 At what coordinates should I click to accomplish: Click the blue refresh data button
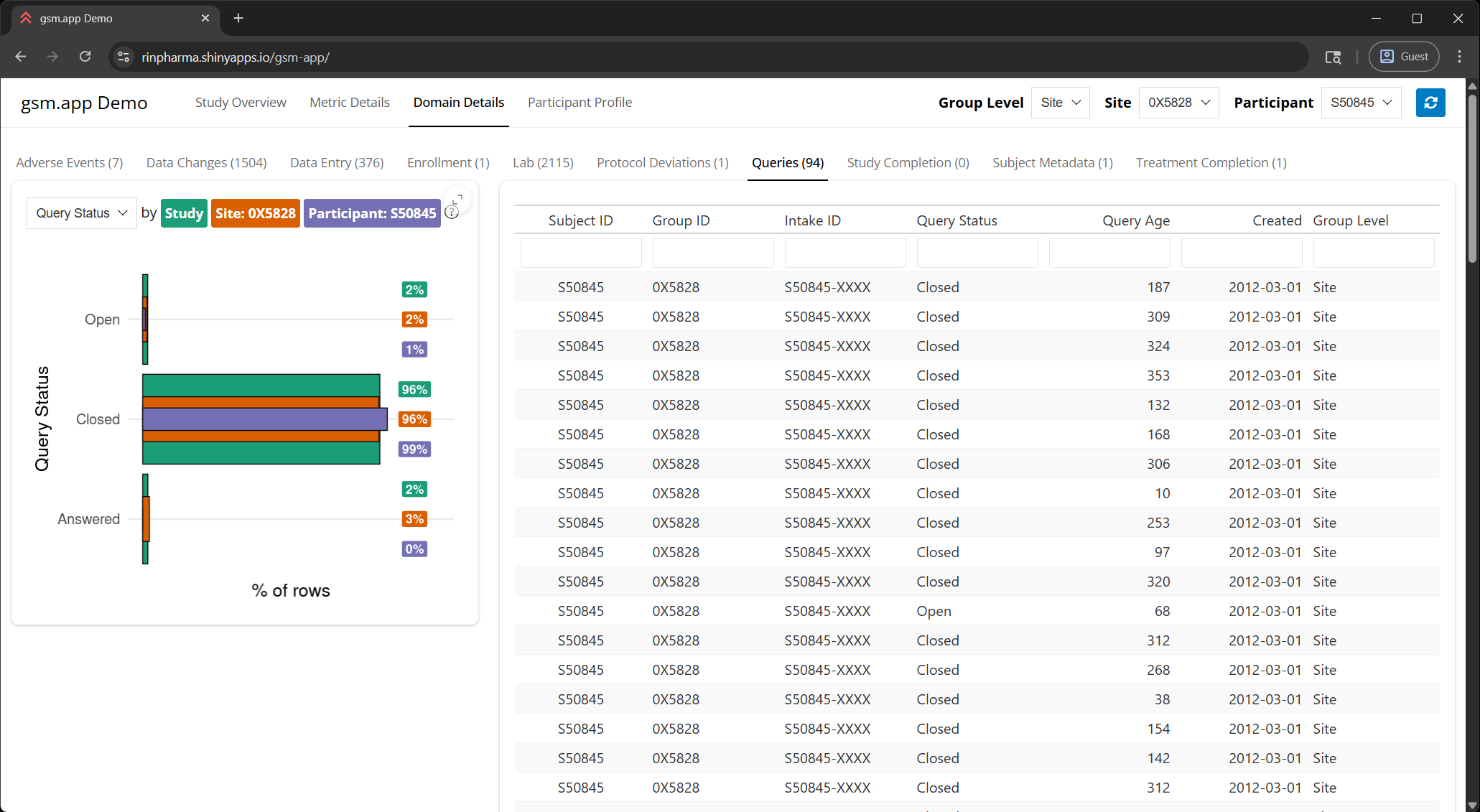click(x=1430, y=103)
